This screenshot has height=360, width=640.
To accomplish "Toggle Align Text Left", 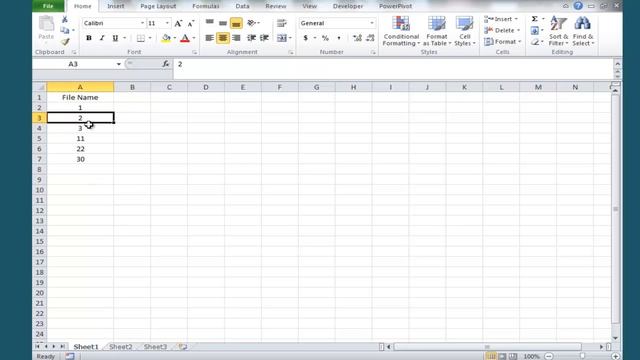I will pyautogui.click(x=209, y=38).
